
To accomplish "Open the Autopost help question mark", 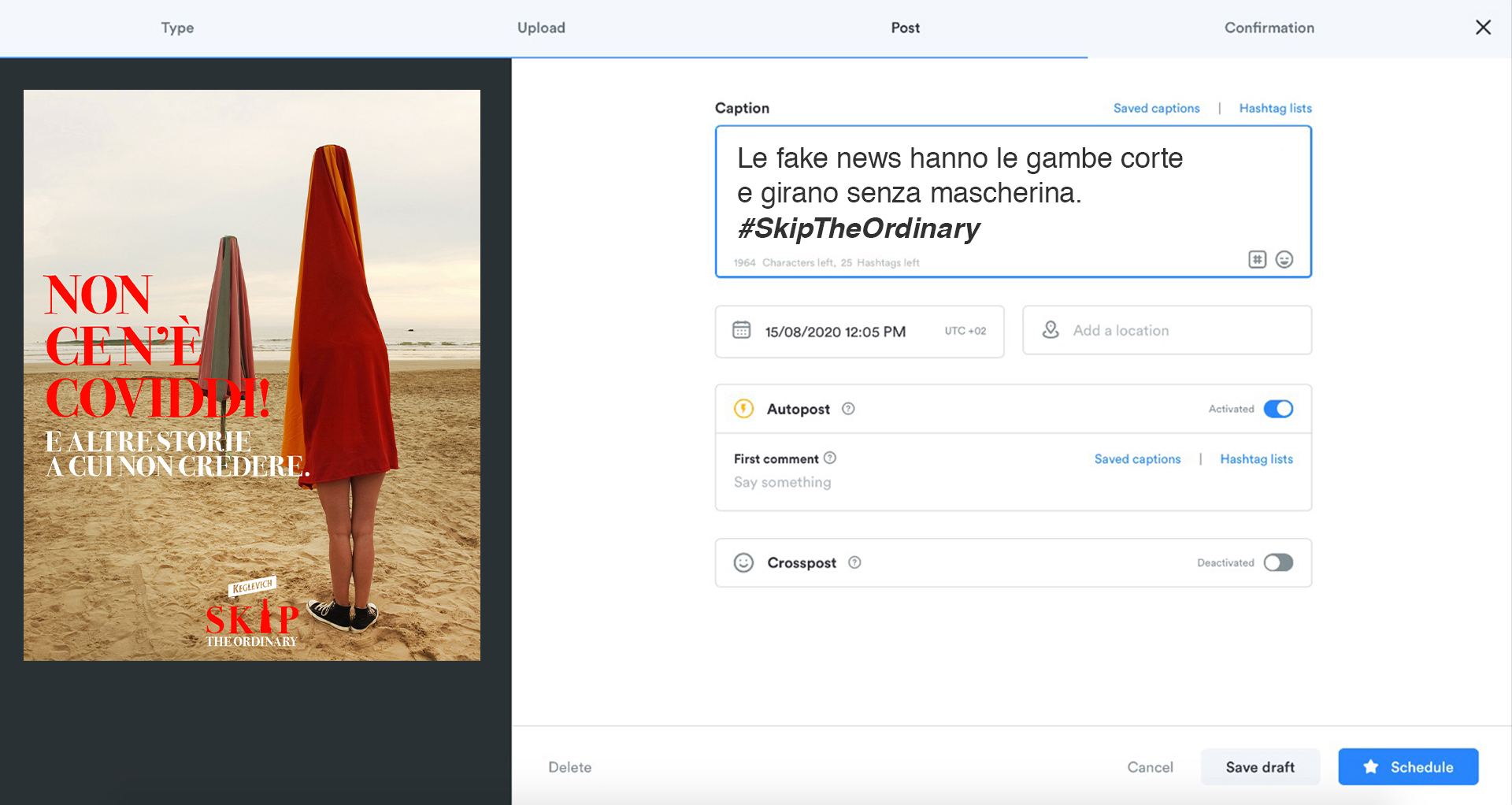I will click(848, 409).
